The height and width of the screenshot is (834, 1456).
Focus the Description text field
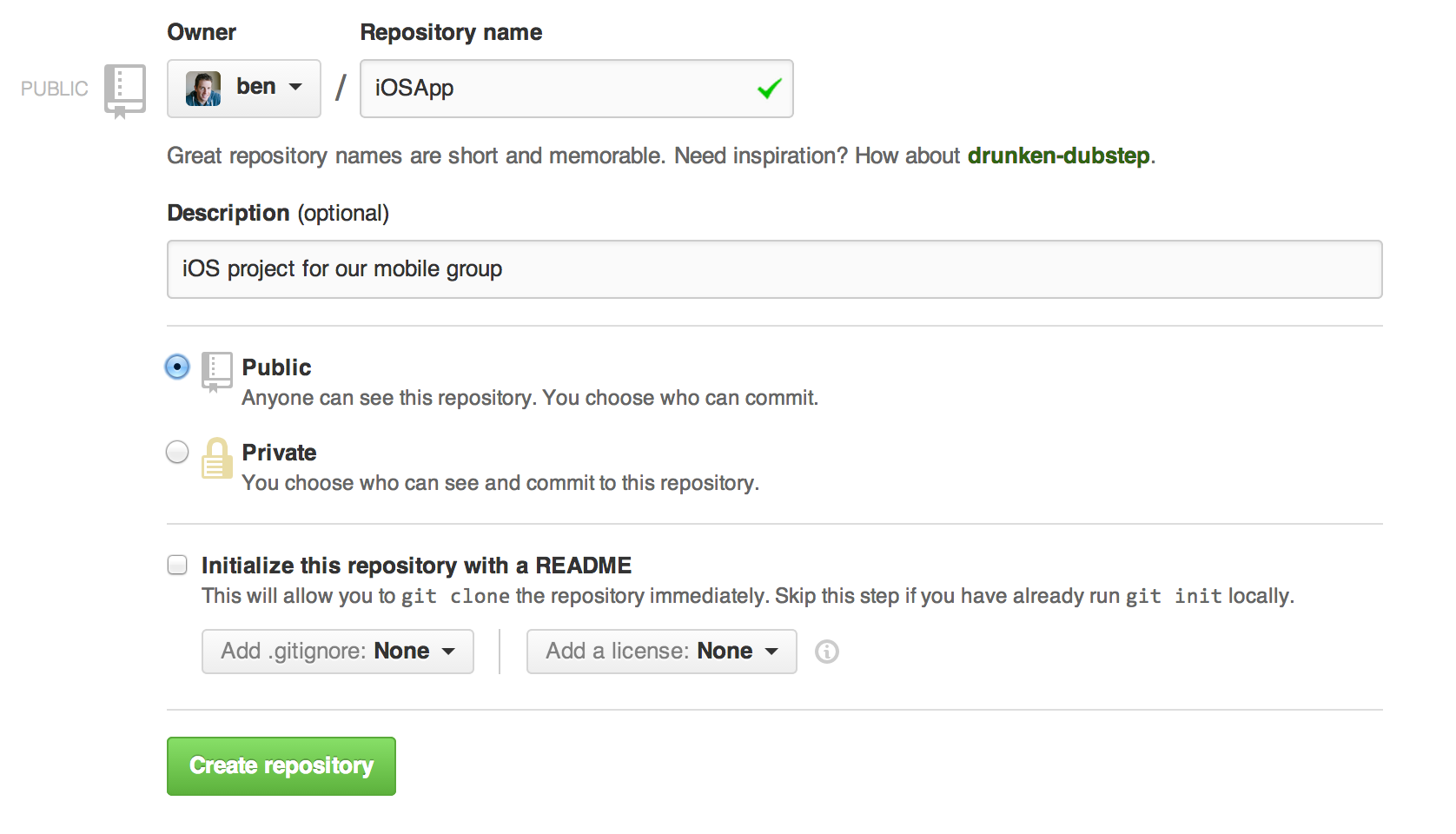(773, 269)
